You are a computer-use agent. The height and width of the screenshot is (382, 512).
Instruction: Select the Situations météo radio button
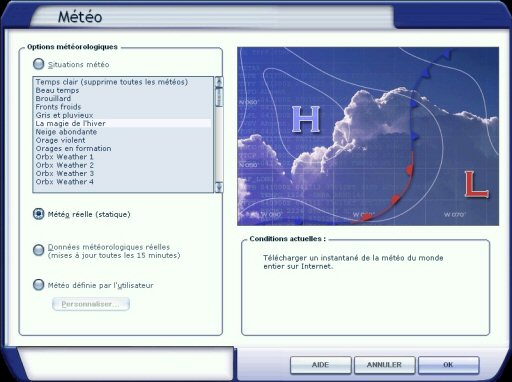point(39,64)
